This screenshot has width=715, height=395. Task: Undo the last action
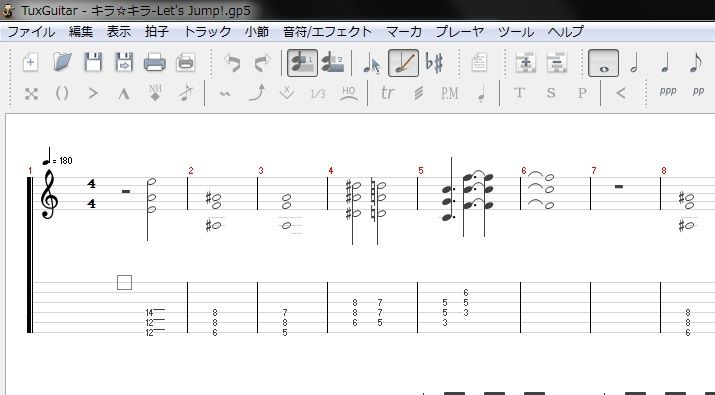coord(233,62)
